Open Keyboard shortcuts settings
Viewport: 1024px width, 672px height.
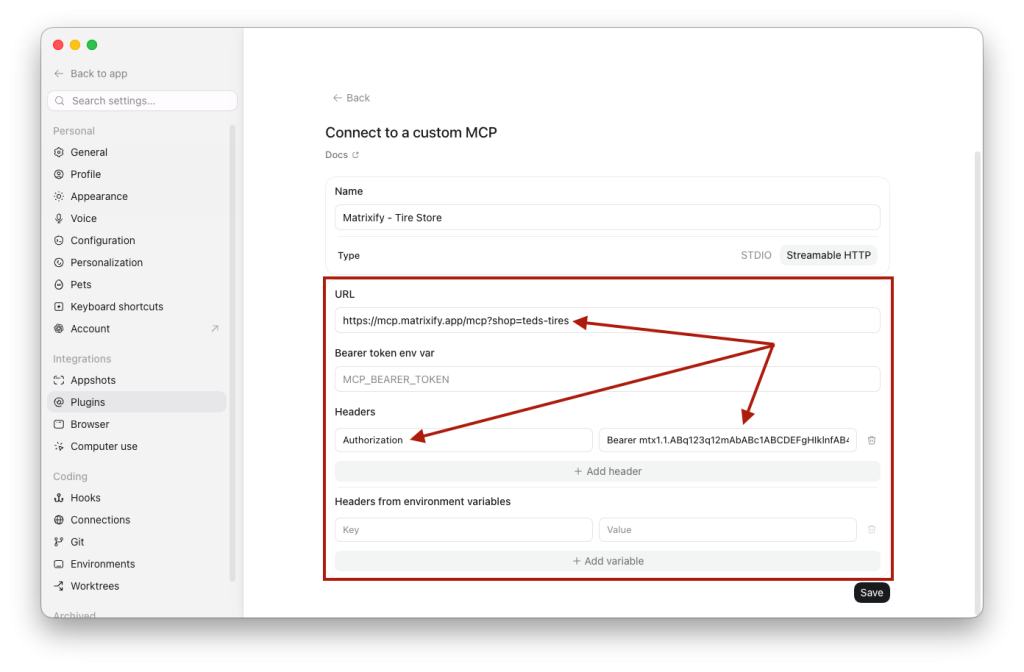point(137,307)
